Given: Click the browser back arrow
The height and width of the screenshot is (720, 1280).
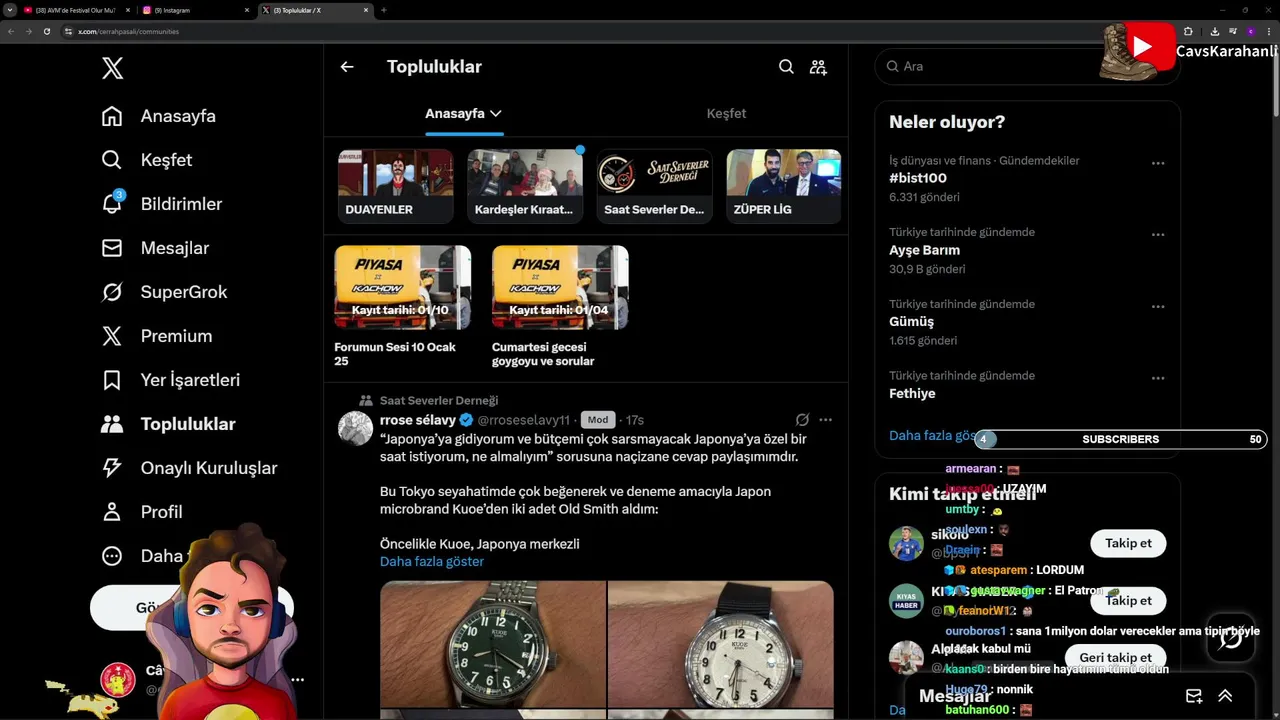Looking at the screenshot, I should [x=11, y=31].
